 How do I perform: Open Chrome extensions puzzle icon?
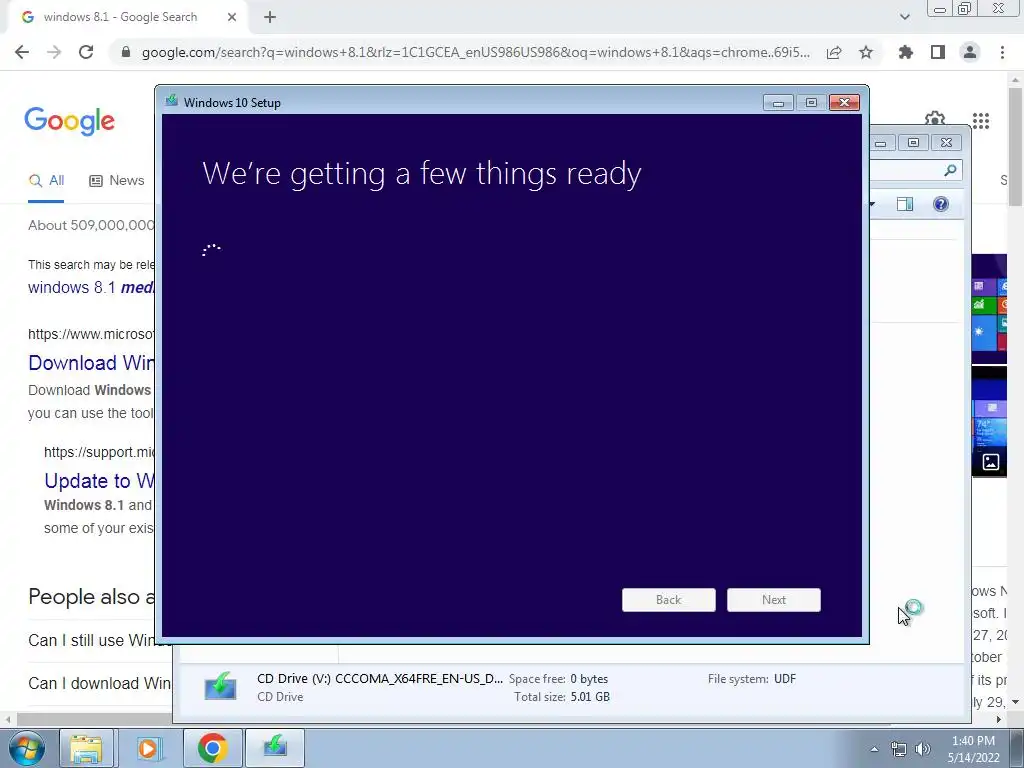pyautogui.click(x=905, y=52)
